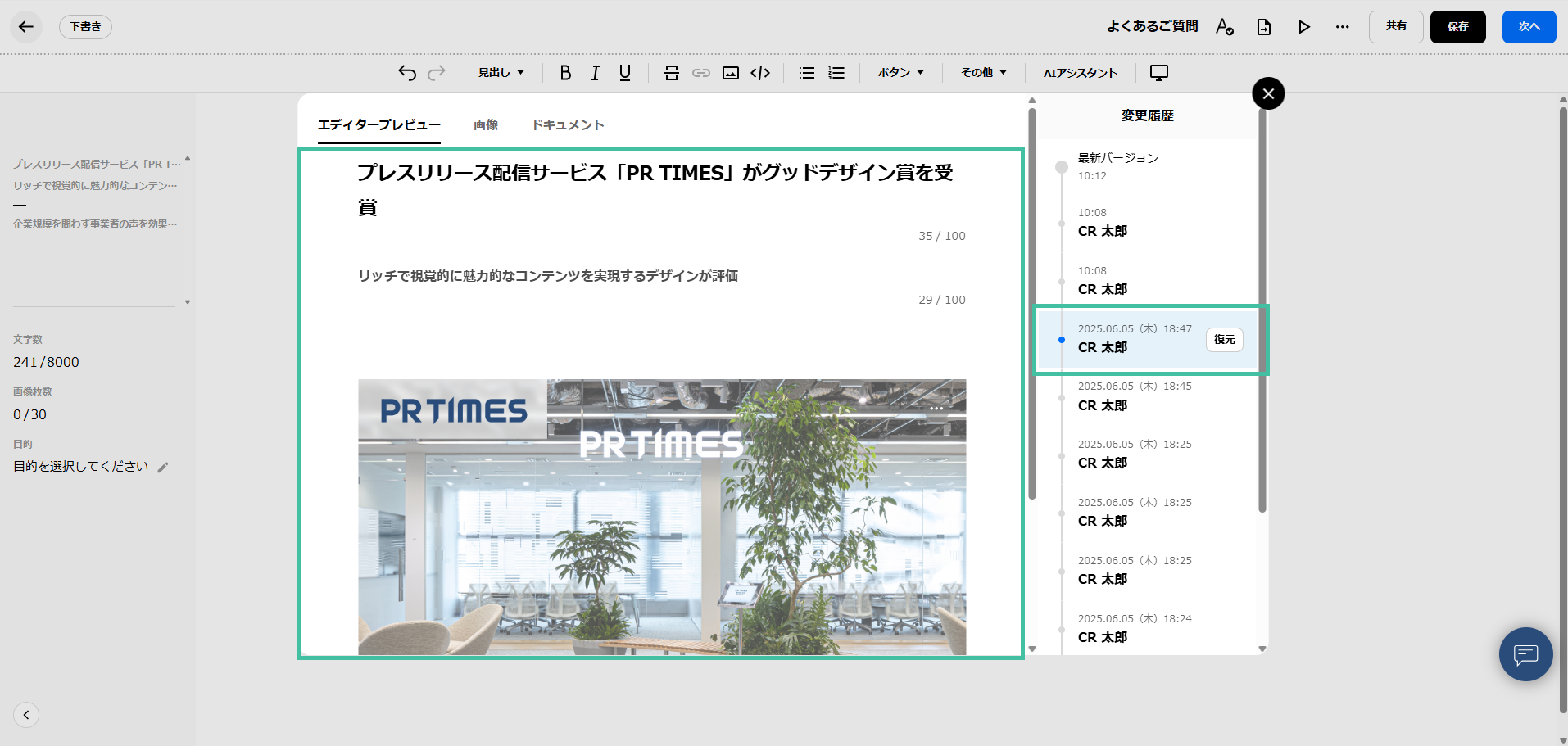Switch to desktop preview monitor icon

click(x=1158, y=73)
